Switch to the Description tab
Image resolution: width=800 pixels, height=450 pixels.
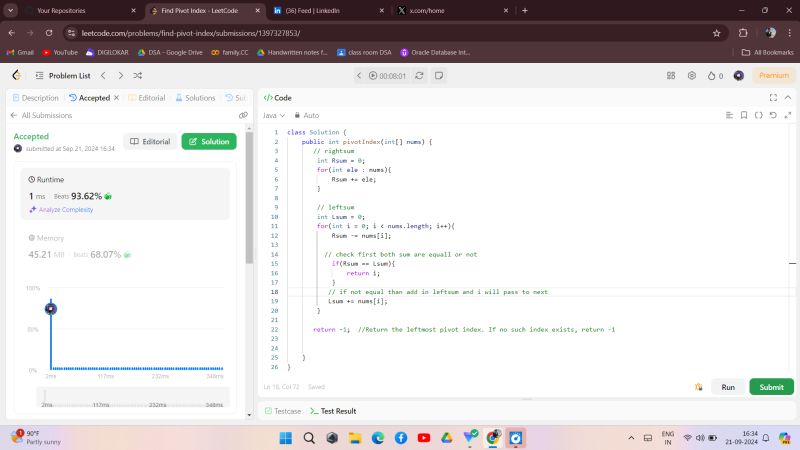[x=36, y=97]
